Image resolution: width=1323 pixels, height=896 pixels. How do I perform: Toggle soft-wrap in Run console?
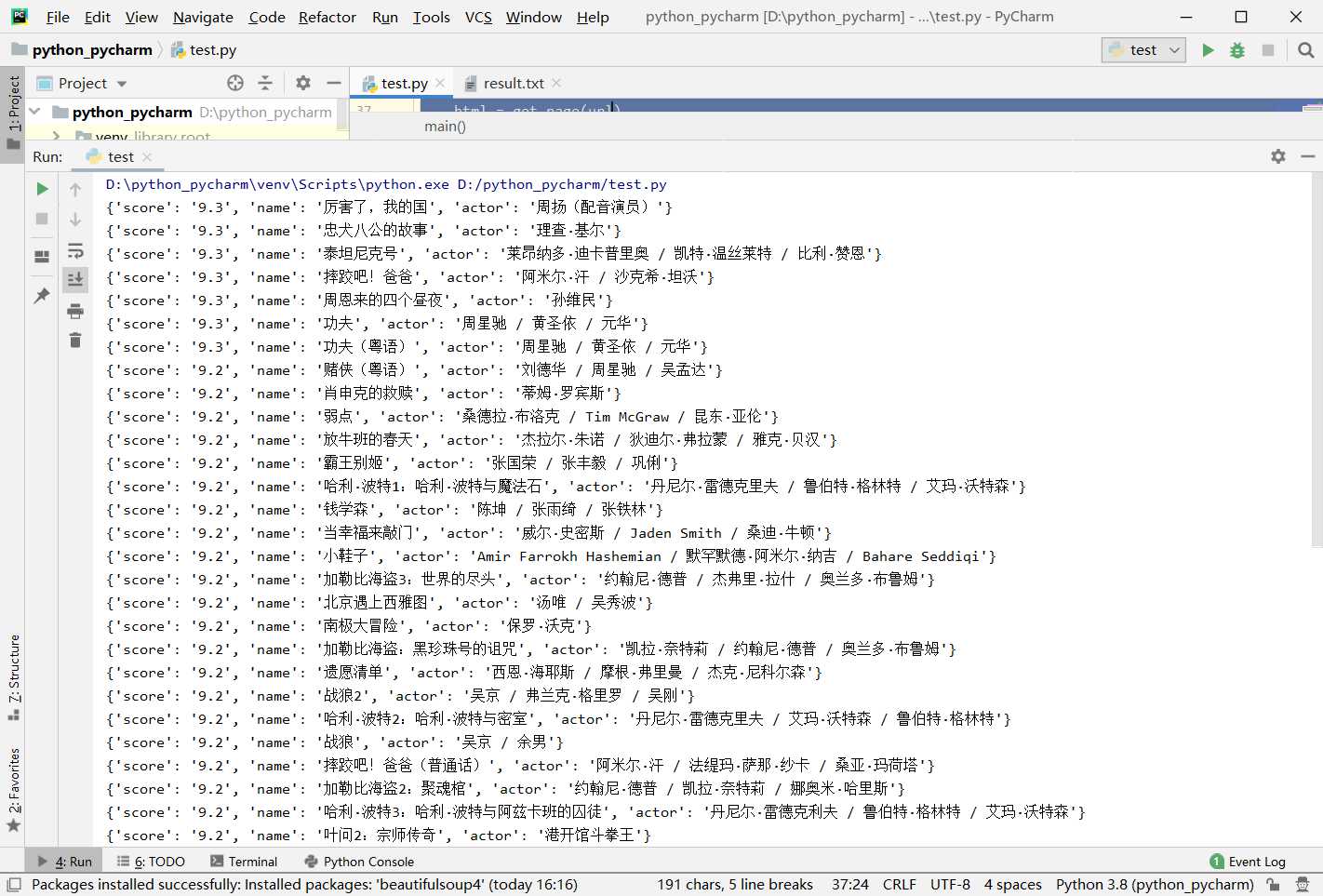[75, 250]
